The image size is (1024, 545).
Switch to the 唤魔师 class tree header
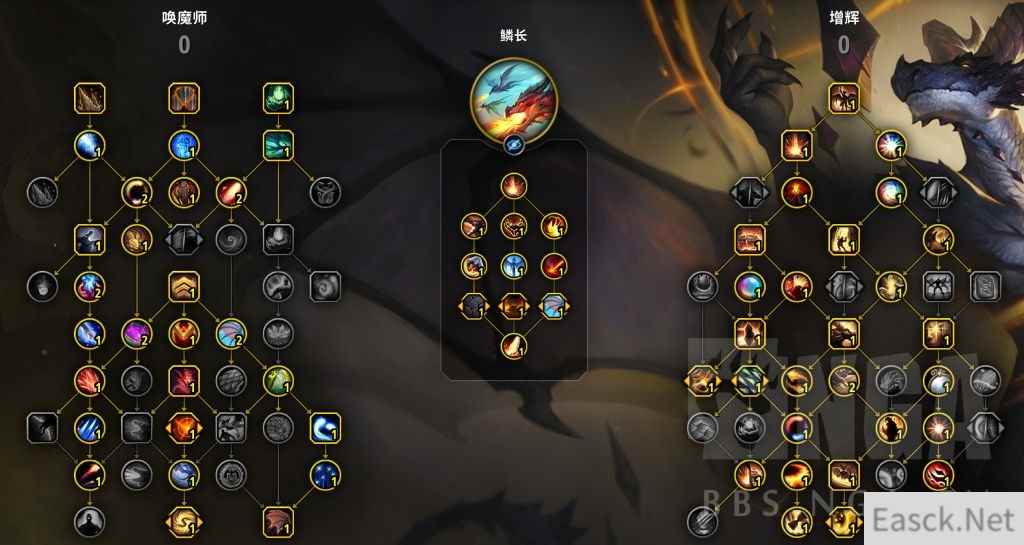pos(185,18)
